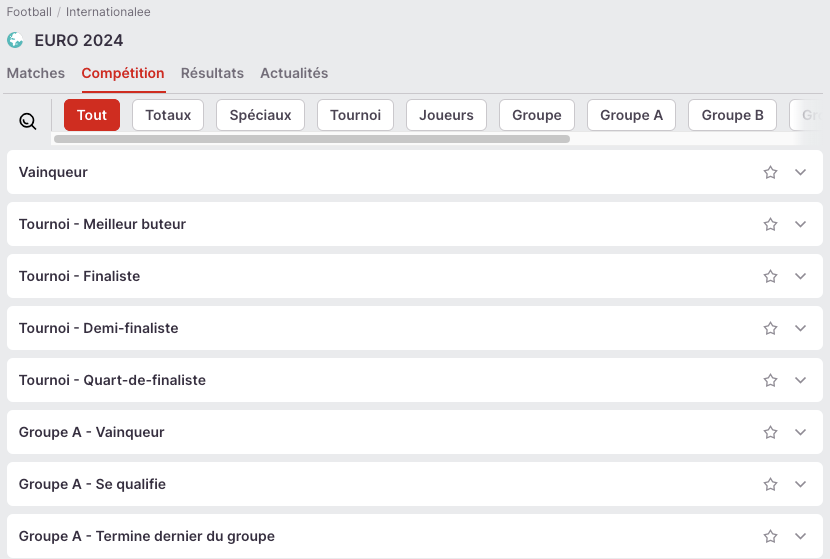Click the Football breadcrumb link
The height and width of the screenshot is (559, 830).
coord(29,12)
